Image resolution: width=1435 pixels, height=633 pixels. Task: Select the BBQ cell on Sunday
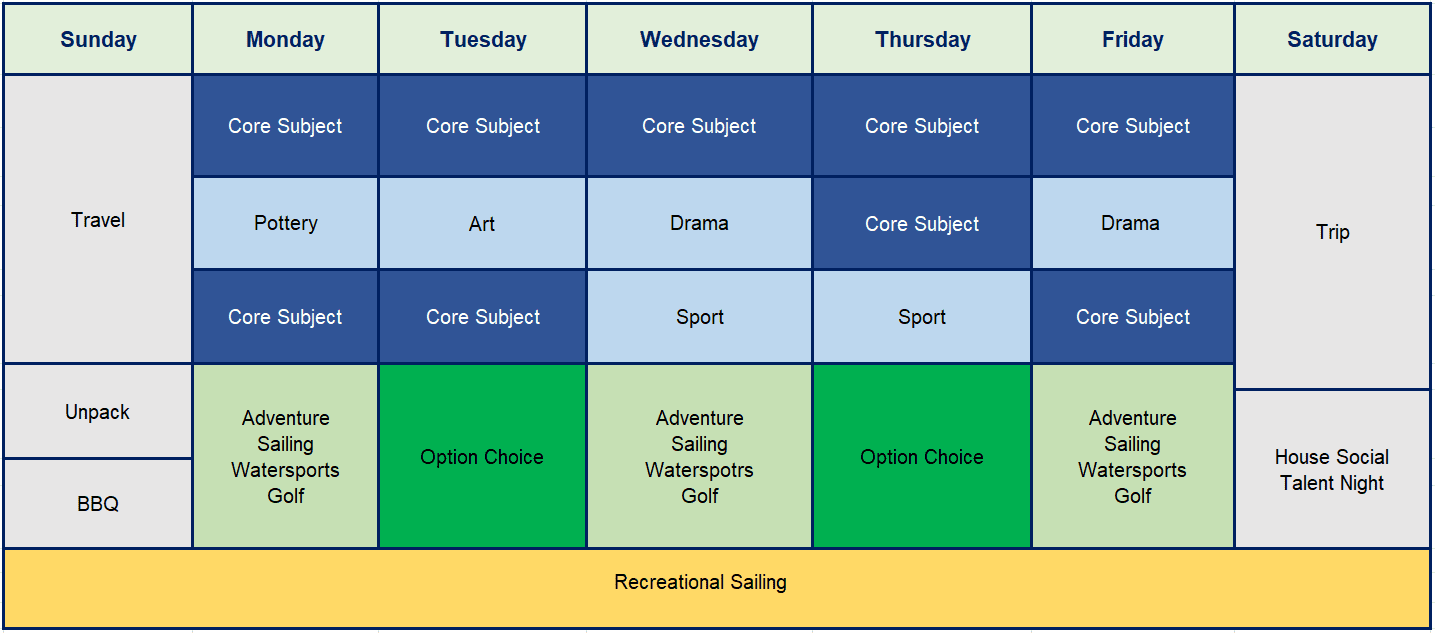[98, 504]
